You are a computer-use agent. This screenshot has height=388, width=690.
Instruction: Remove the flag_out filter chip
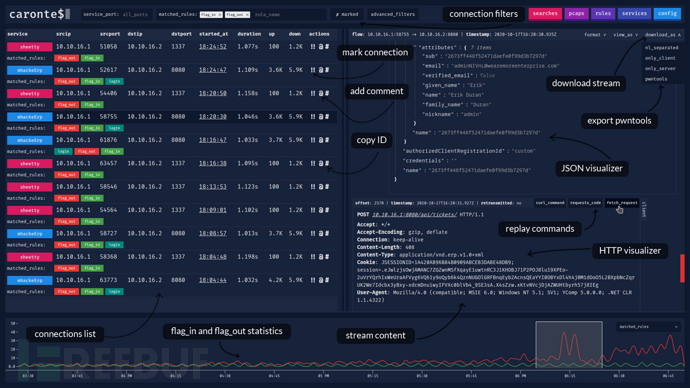(247, 15)
